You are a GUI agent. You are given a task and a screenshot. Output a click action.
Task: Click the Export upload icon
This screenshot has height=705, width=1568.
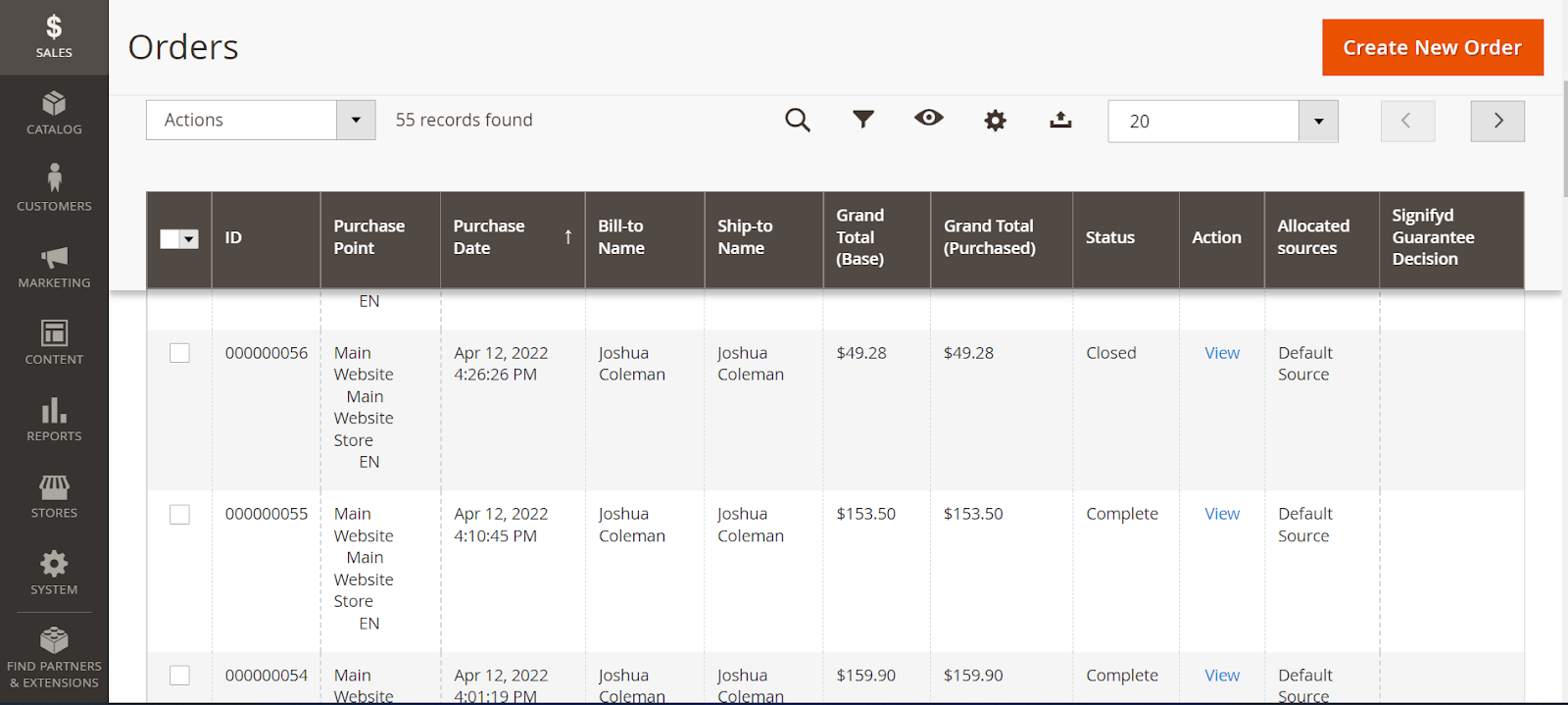1060,120
